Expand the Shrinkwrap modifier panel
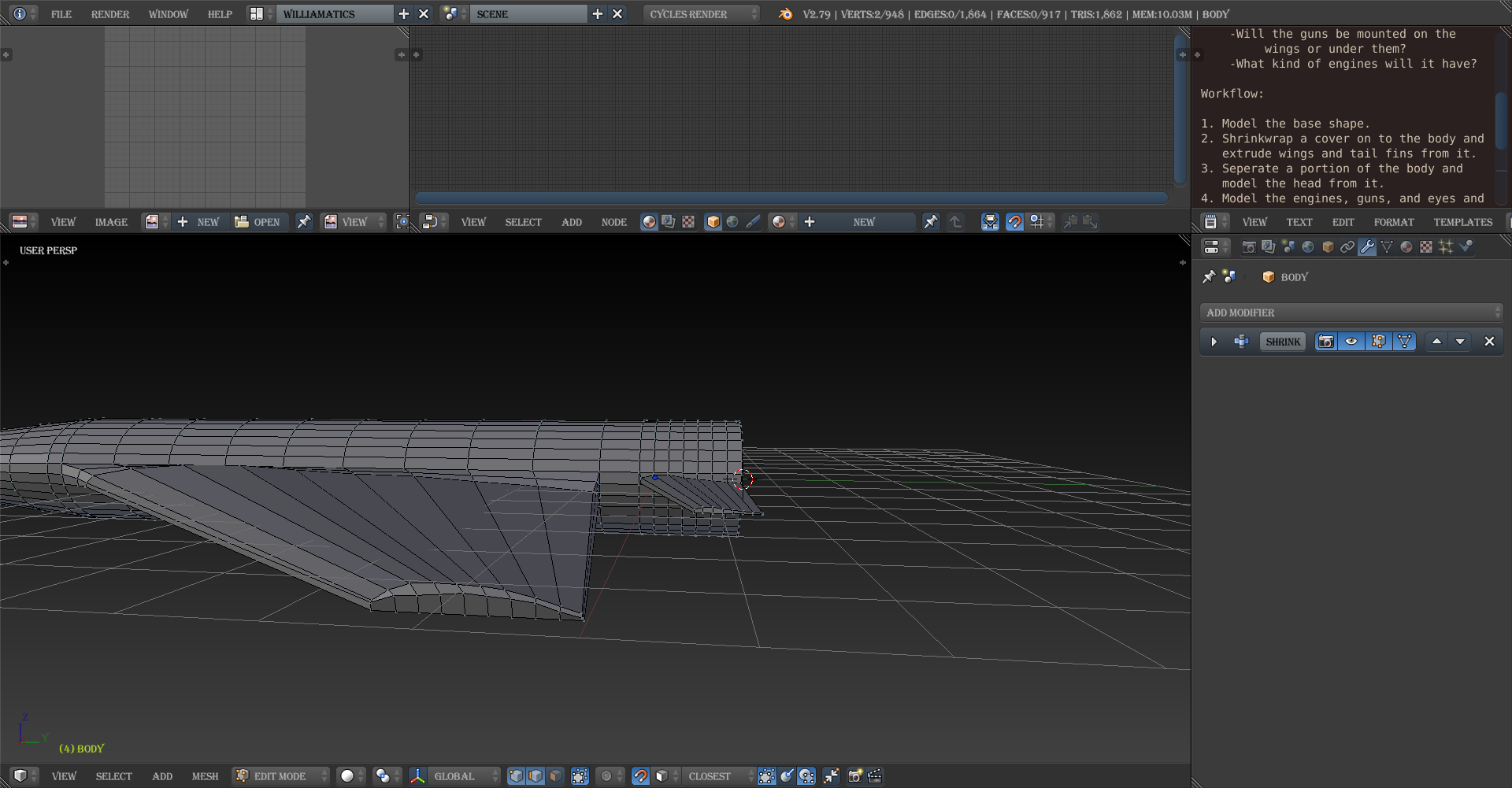This screenshot has width=1512, height=788. click(x=1214, y=342)
